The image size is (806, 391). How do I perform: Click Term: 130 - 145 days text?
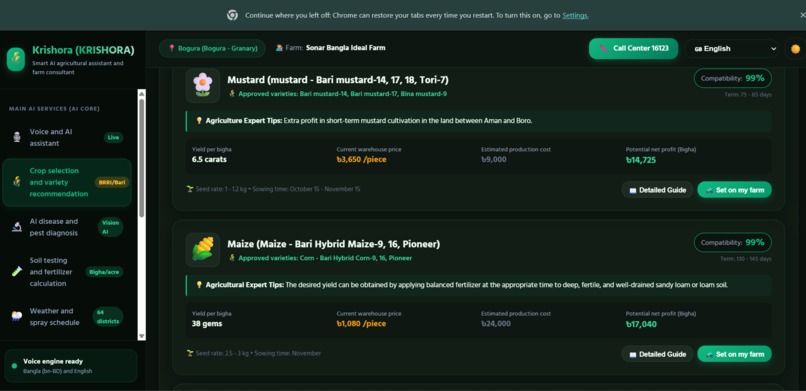pyautogui.click(x=746, y=259)
